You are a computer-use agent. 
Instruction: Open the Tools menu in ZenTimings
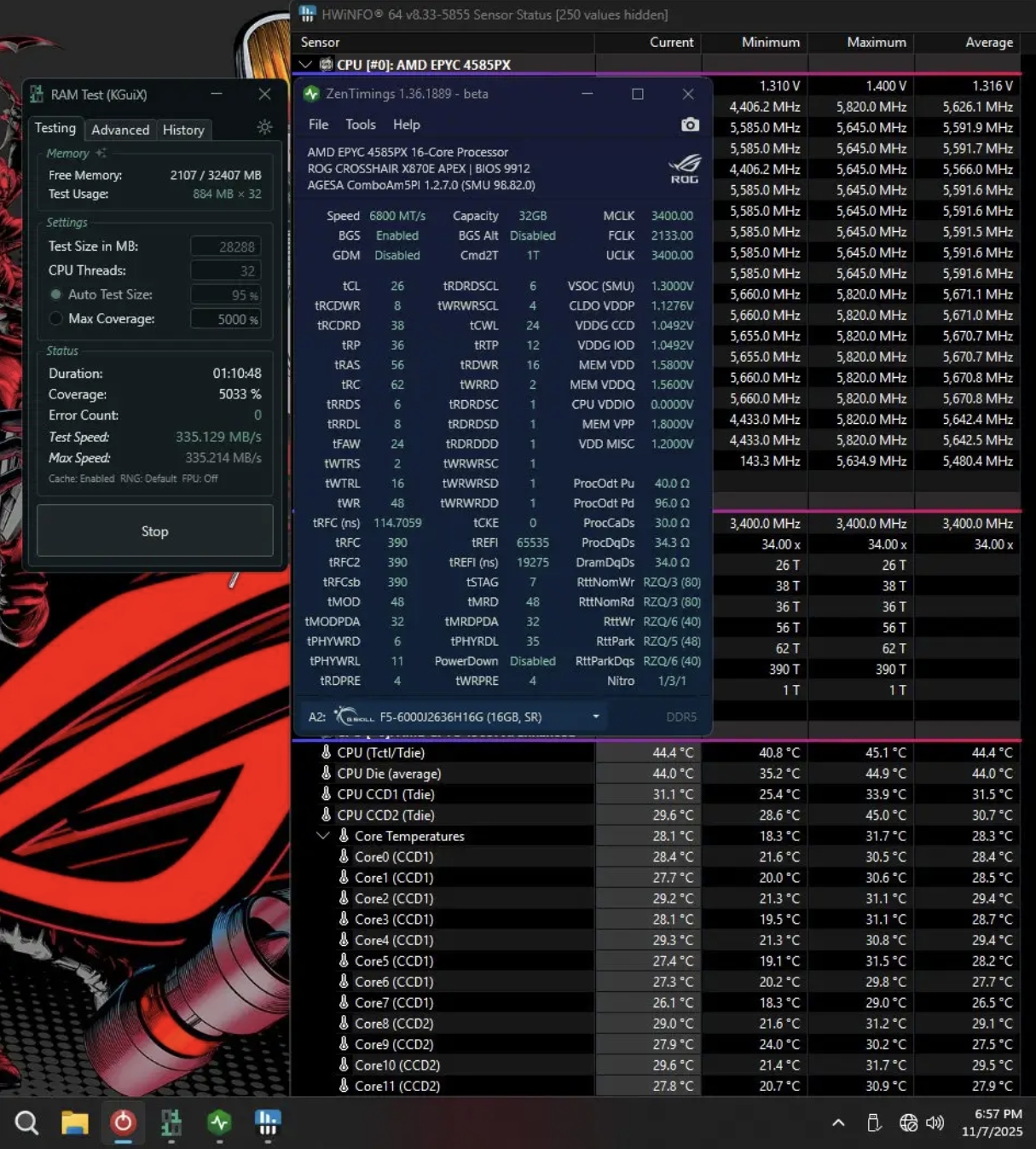361,125
